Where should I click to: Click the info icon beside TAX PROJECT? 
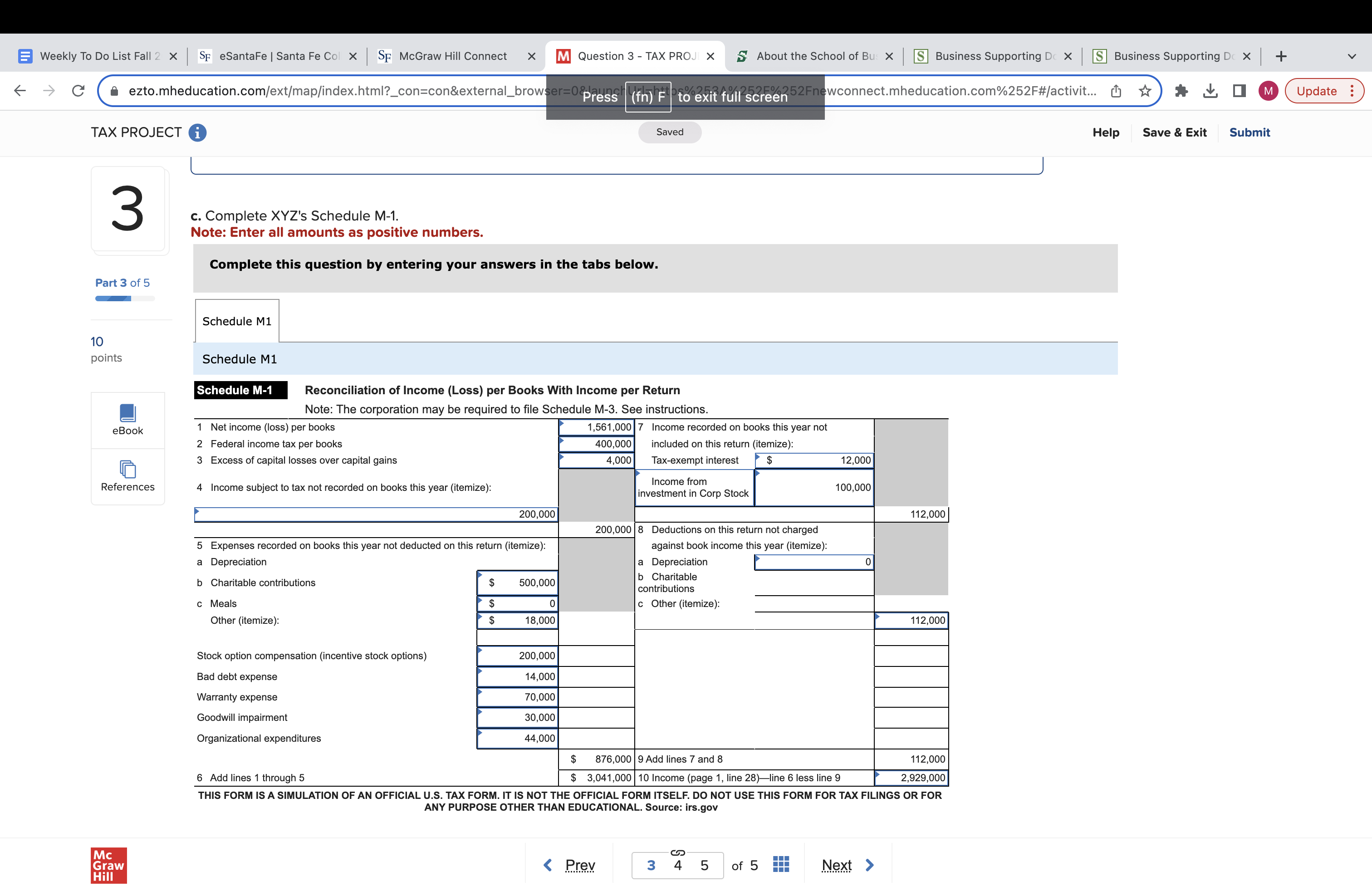point(197,132)
